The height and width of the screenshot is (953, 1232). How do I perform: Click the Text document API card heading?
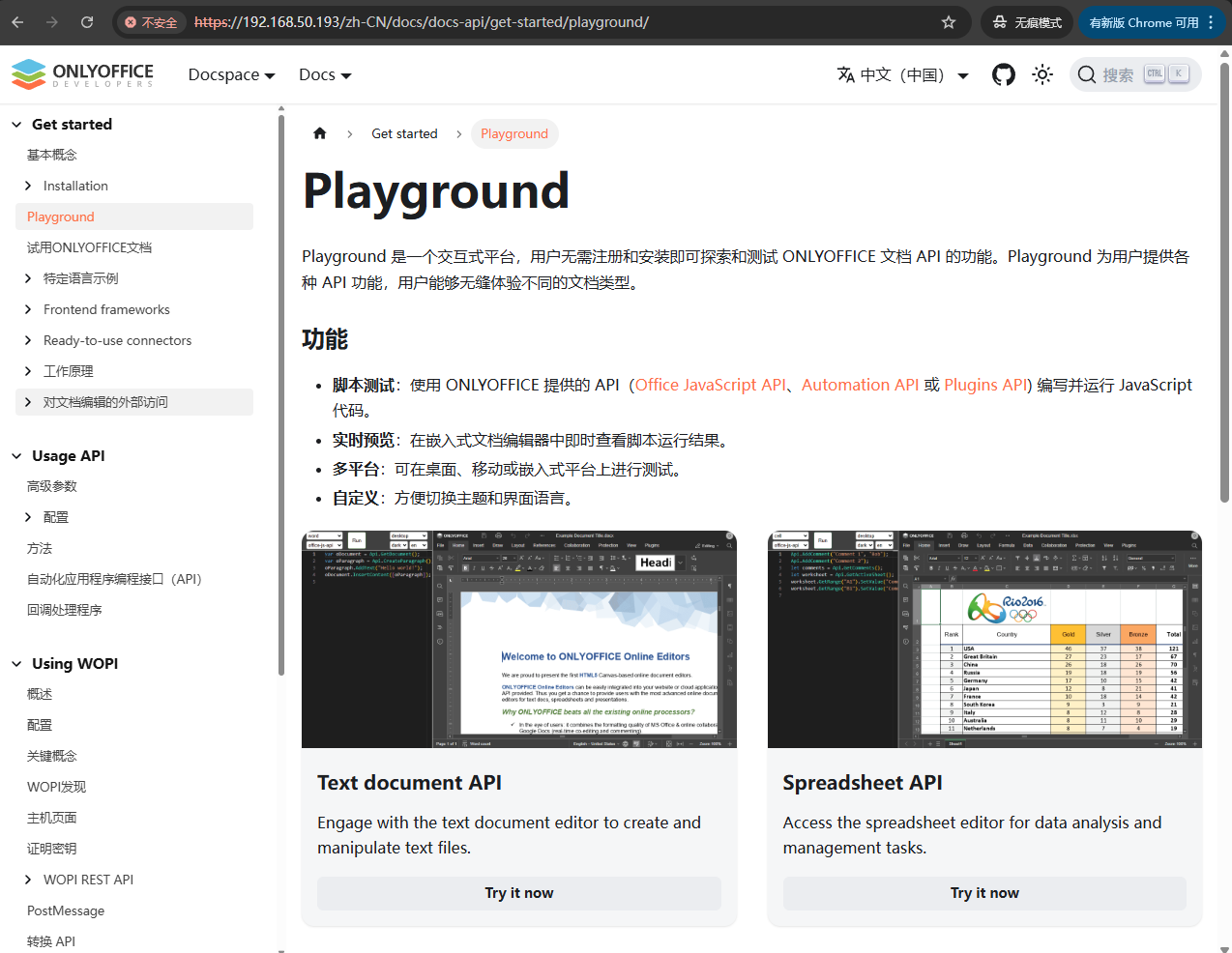click(x=409, y=783)
